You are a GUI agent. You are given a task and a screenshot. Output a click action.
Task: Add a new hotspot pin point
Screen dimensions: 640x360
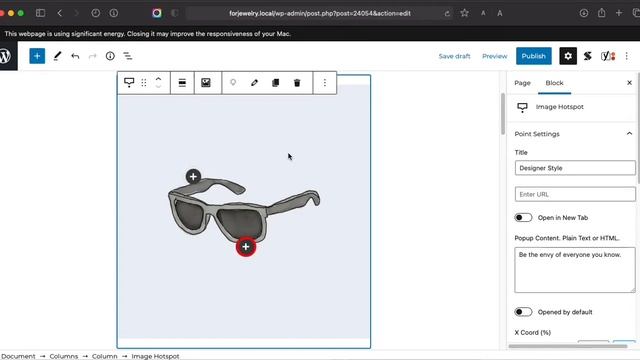[x=233, y=83]
